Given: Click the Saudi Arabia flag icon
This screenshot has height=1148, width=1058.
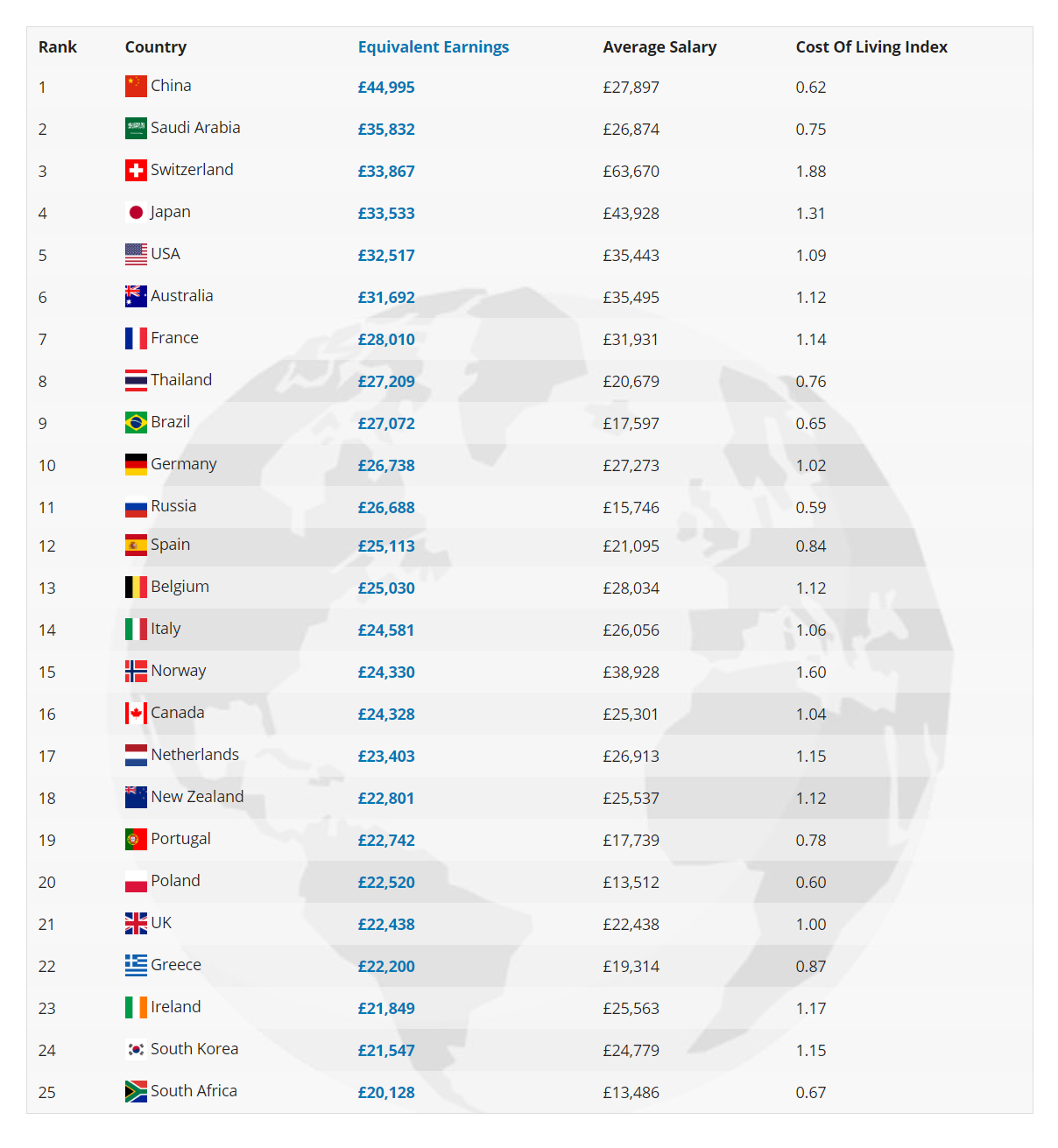Looking at the screenshot, I should pyautogui.click(x=136, y=128).
